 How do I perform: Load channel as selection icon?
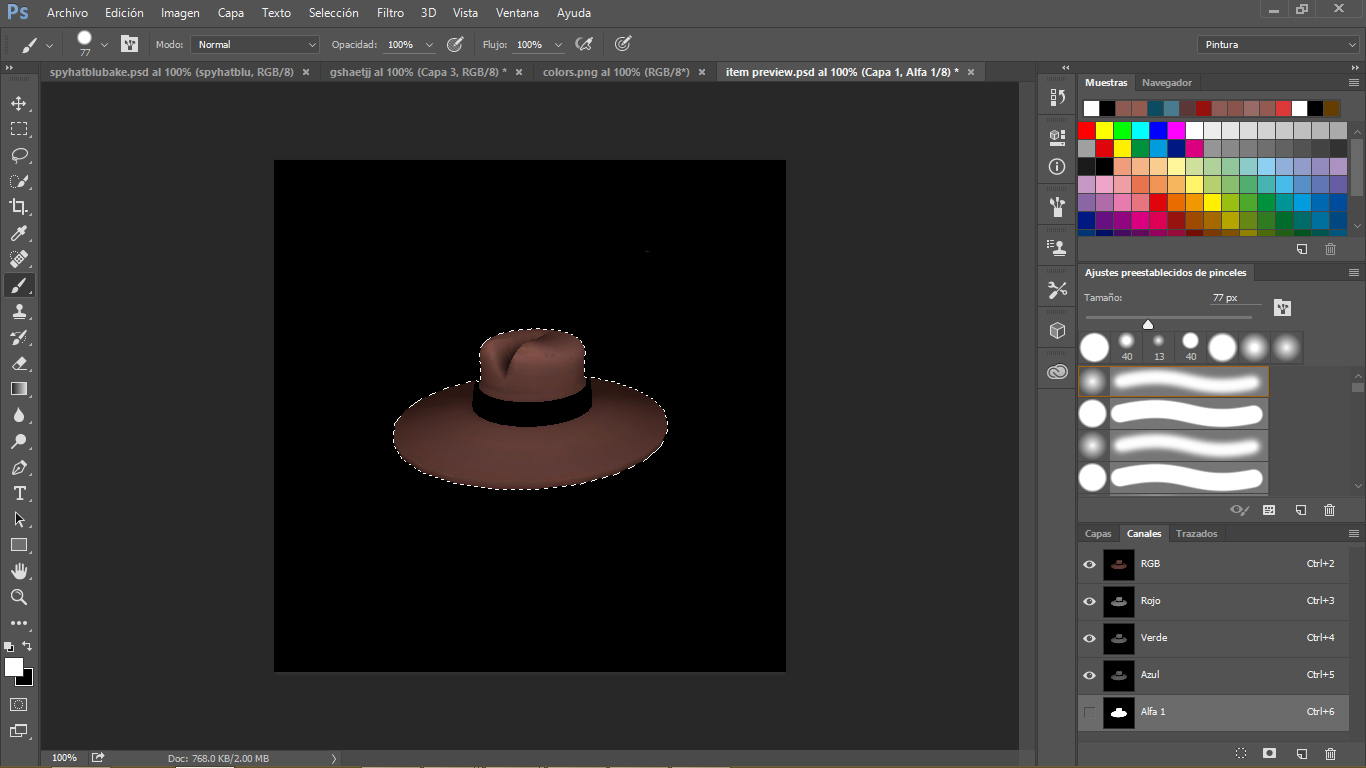[x=1240, y=753]
